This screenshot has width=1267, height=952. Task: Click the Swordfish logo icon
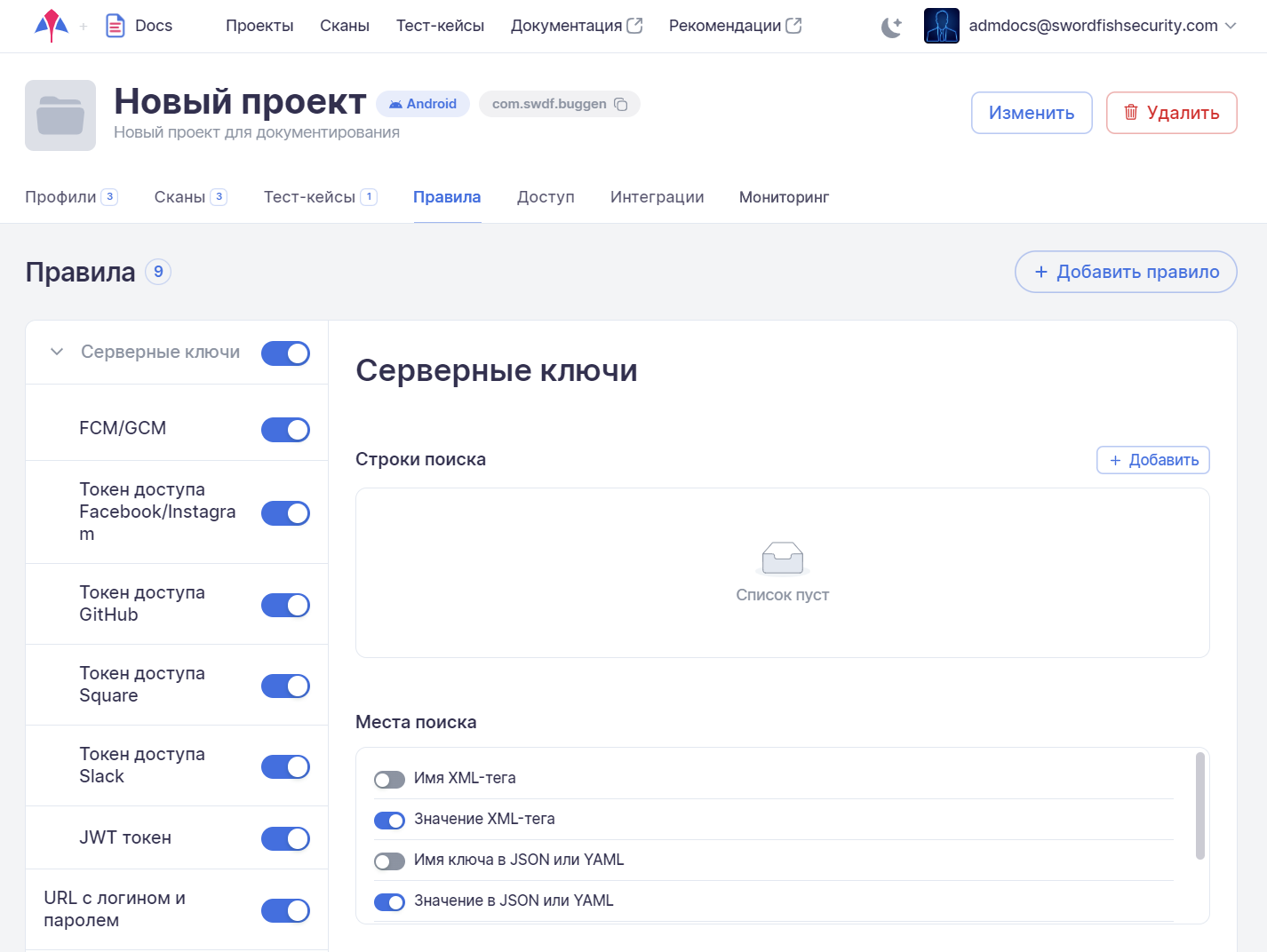click(x=52, y=26)
